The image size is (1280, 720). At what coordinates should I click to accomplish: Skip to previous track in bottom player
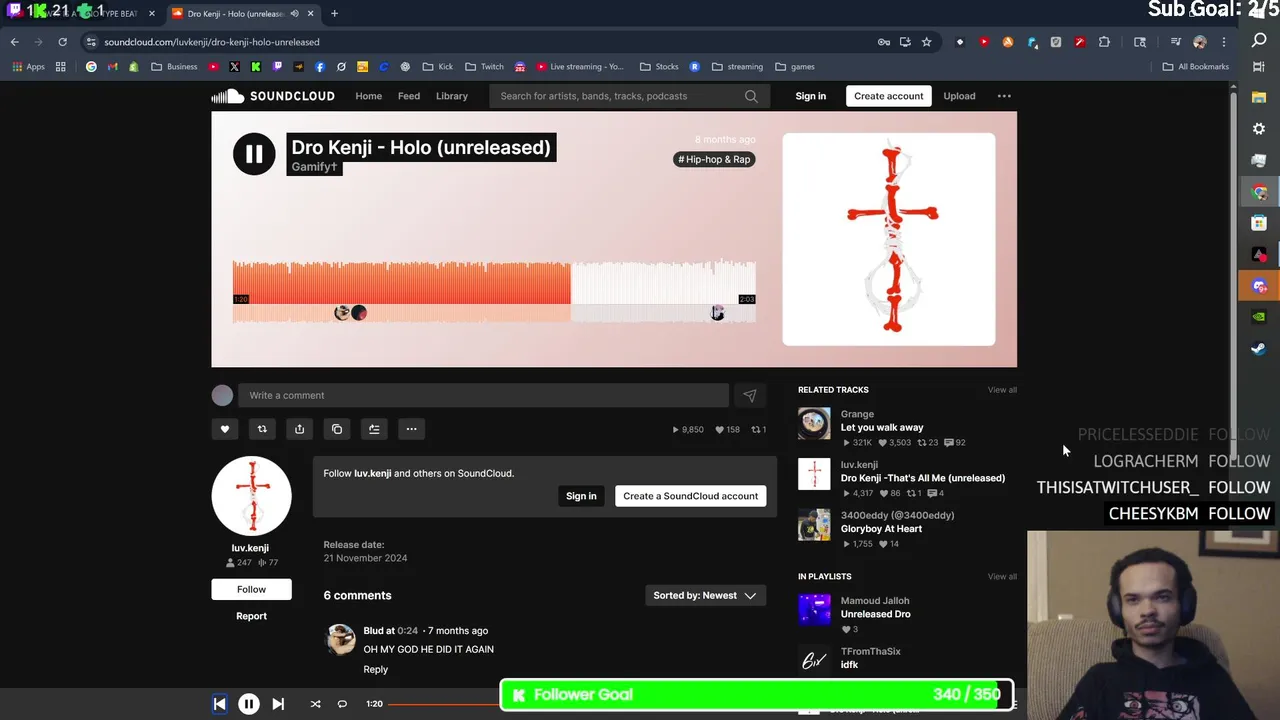[x=220, y=704]
